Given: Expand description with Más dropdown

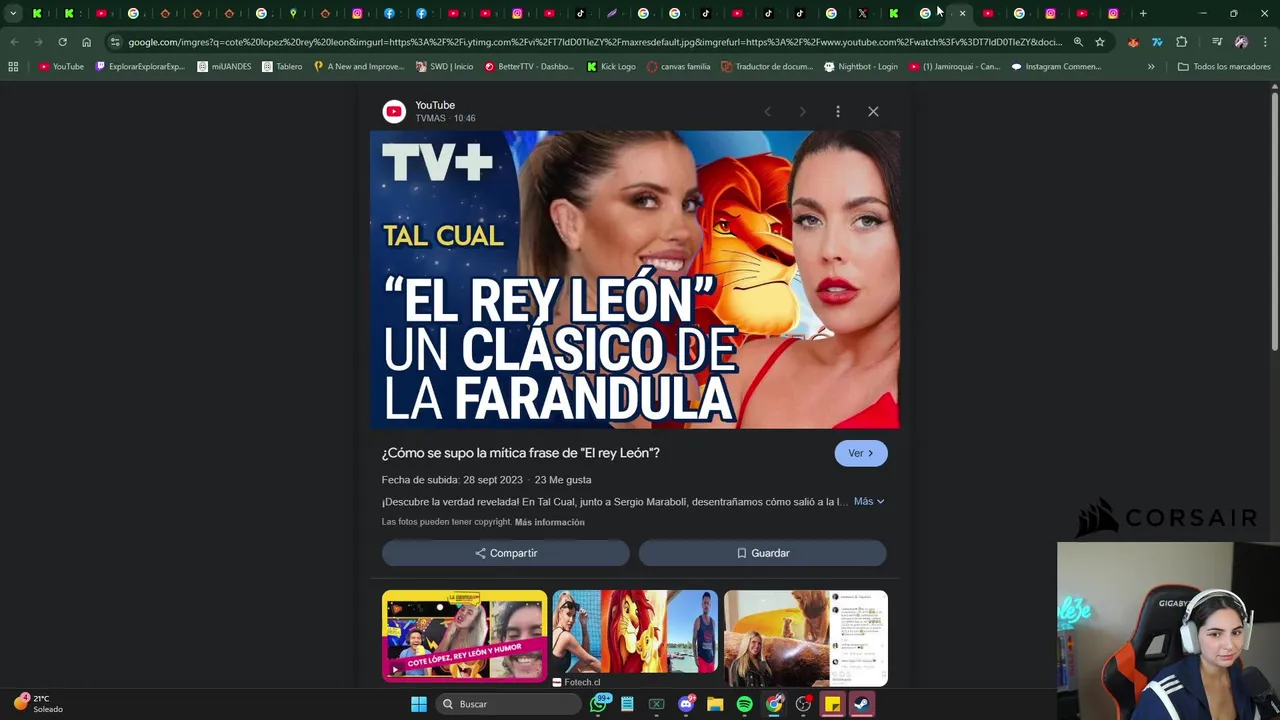Looking at the screenshot, I should click(x=869, y=501).
